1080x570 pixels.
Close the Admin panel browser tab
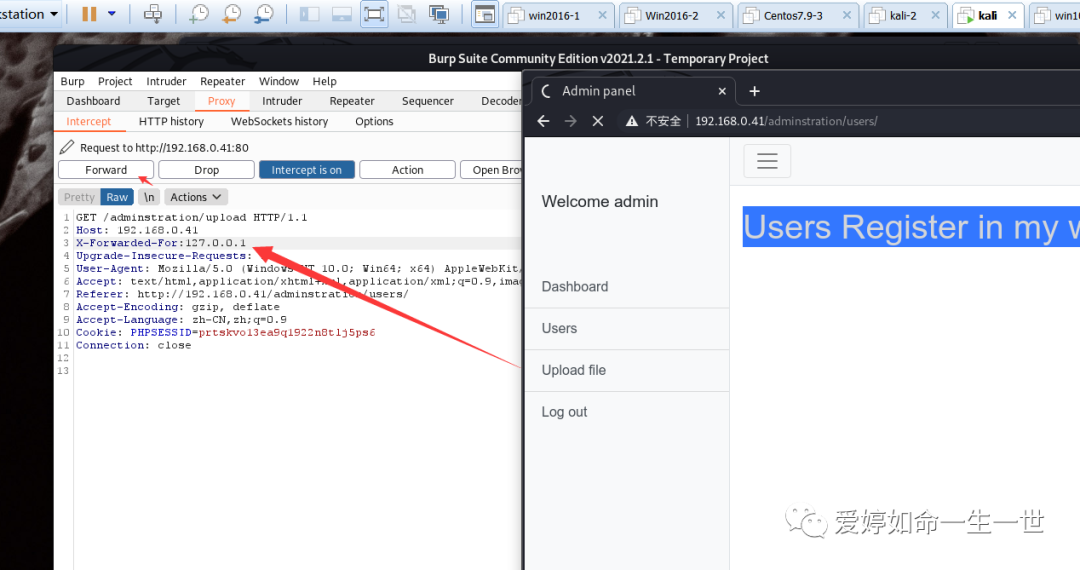click(722, 91)
